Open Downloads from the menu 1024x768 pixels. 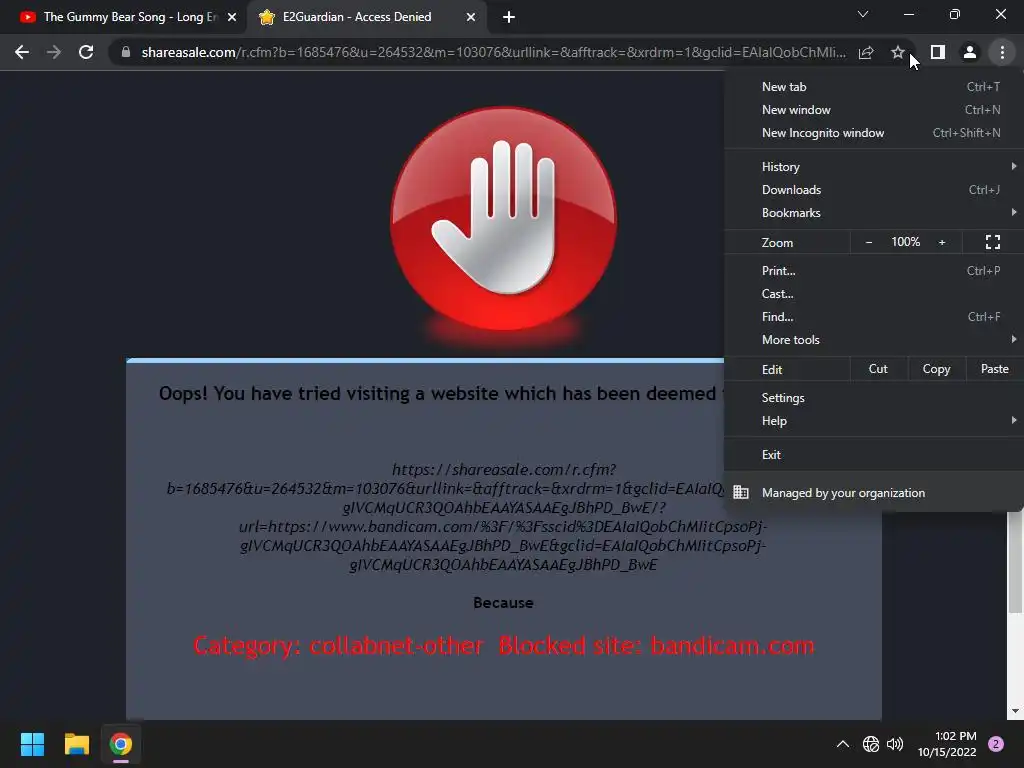pyautogui.click(x=874, y=189)
